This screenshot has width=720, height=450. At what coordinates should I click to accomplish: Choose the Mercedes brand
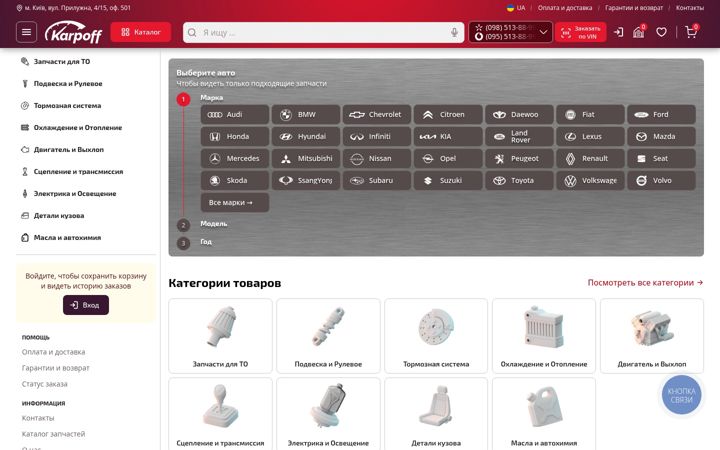pyautogui.click(x=235, y=158)
